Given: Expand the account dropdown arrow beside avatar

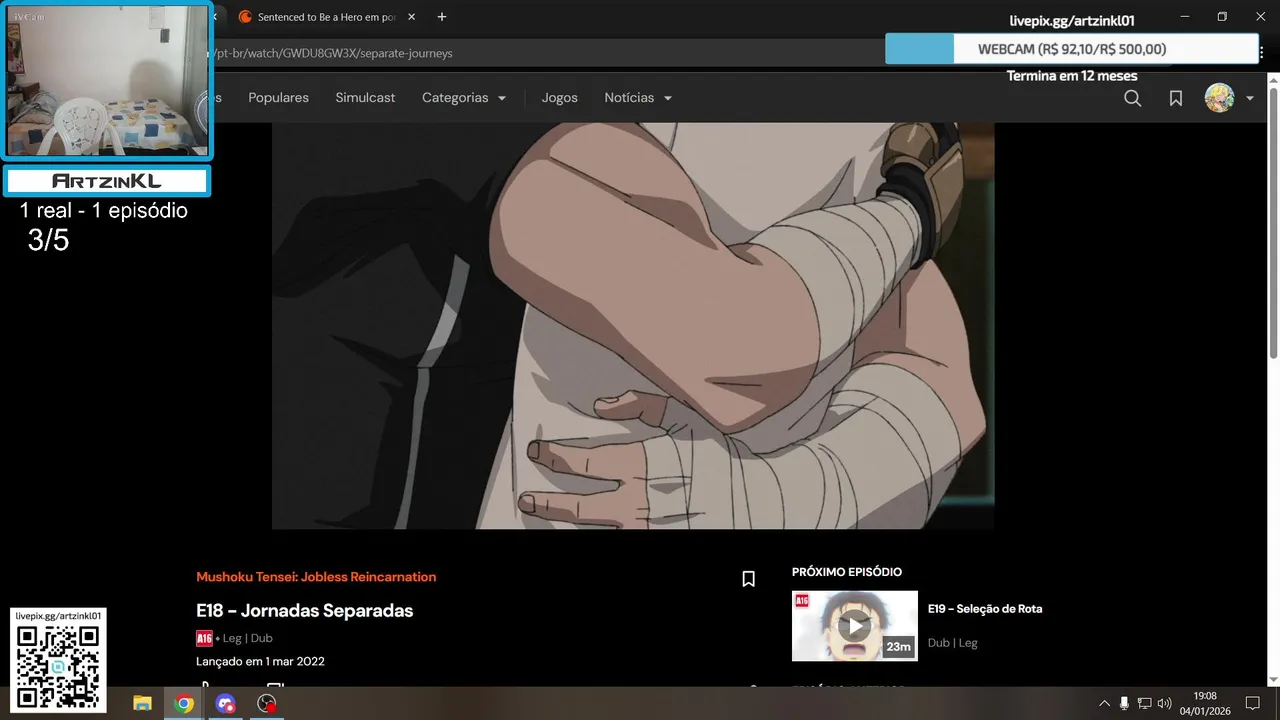Looking at the screenshot, I should pyautogui.click(x=1250, y=98).
